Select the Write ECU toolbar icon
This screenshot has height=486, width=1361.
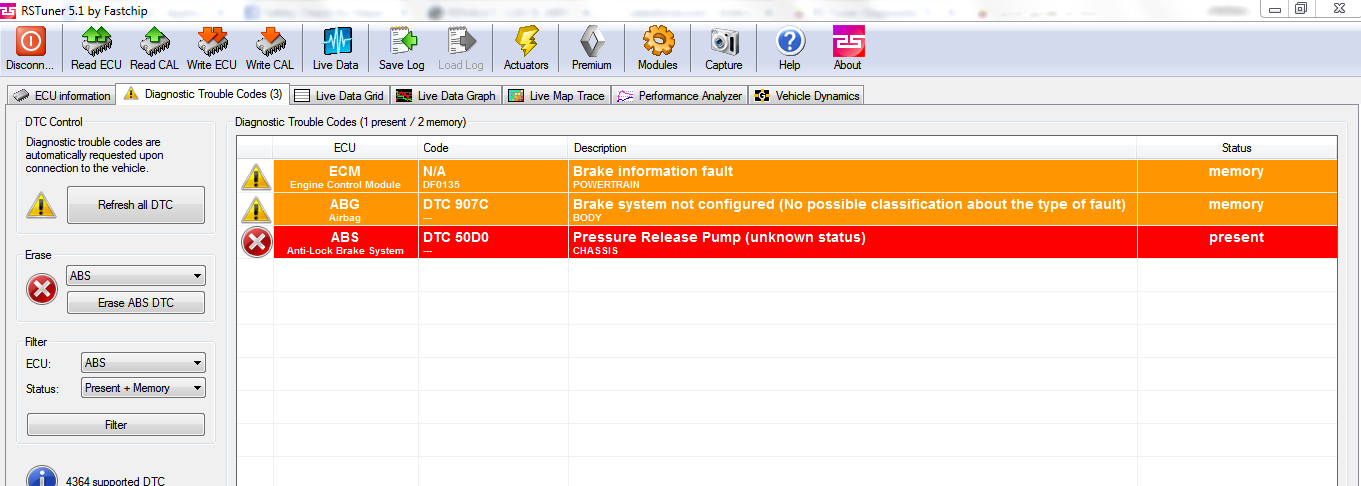(211, 41)
